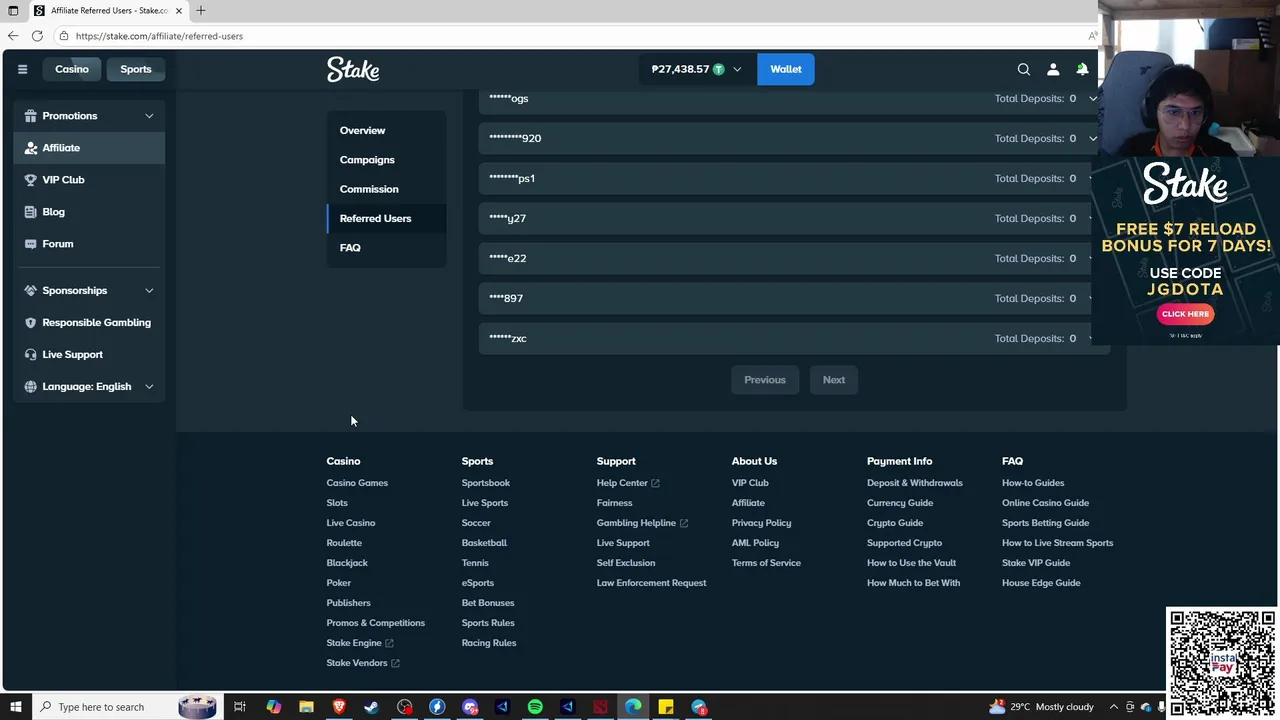Open Responsible Gambling in the sidebar

point(89,322)
